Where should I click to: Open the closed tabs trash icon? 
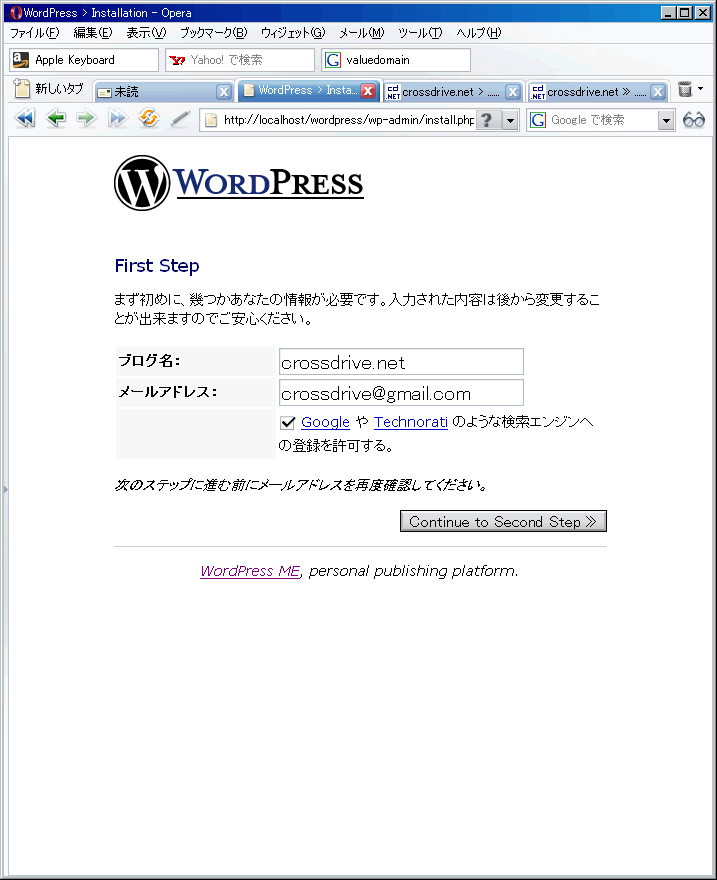pyautogui.click(x=685, y=90)
